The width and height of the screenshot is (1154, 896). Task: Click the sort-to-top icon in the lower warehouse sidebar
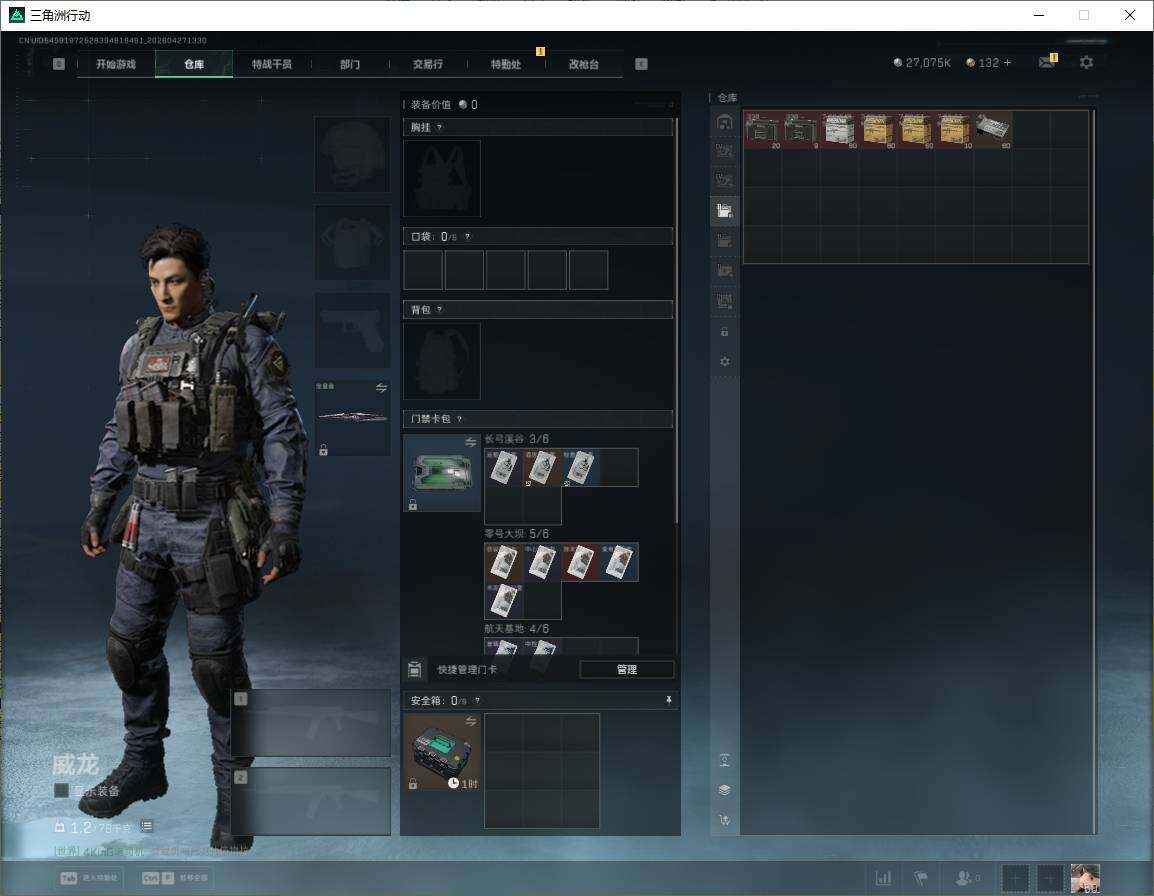pos(724,760)
